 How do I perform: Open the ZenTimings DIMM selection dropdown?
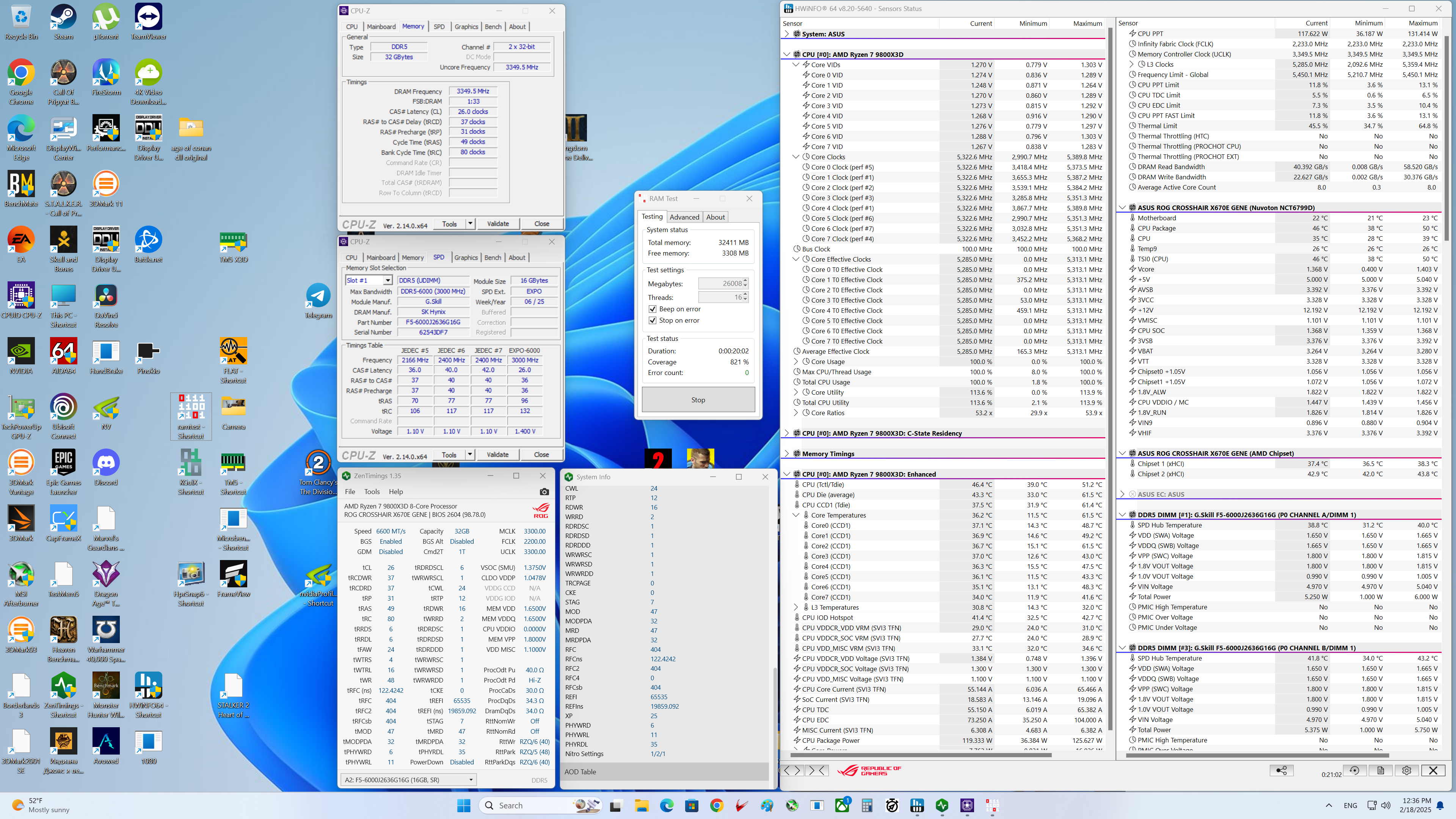[470, 780]
